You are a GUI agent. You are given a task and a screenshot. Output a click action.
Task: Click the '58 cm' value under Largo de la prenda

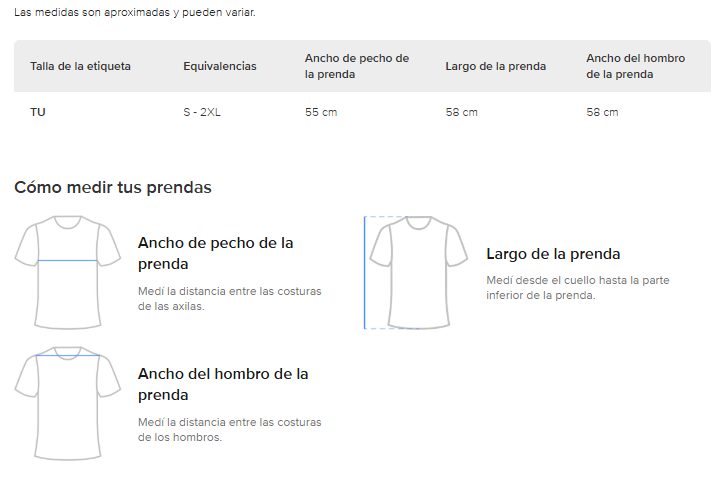[x=462, y=112]
